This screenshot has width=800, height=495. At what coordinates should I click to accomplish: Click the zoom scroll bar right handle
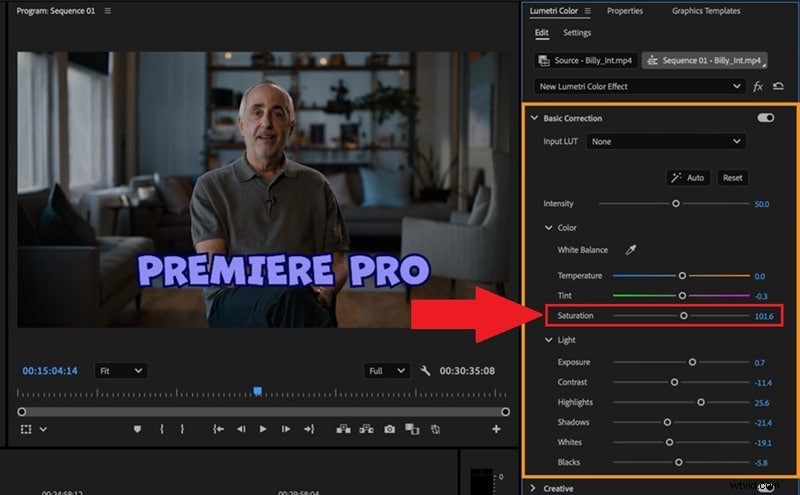point(506,412)
